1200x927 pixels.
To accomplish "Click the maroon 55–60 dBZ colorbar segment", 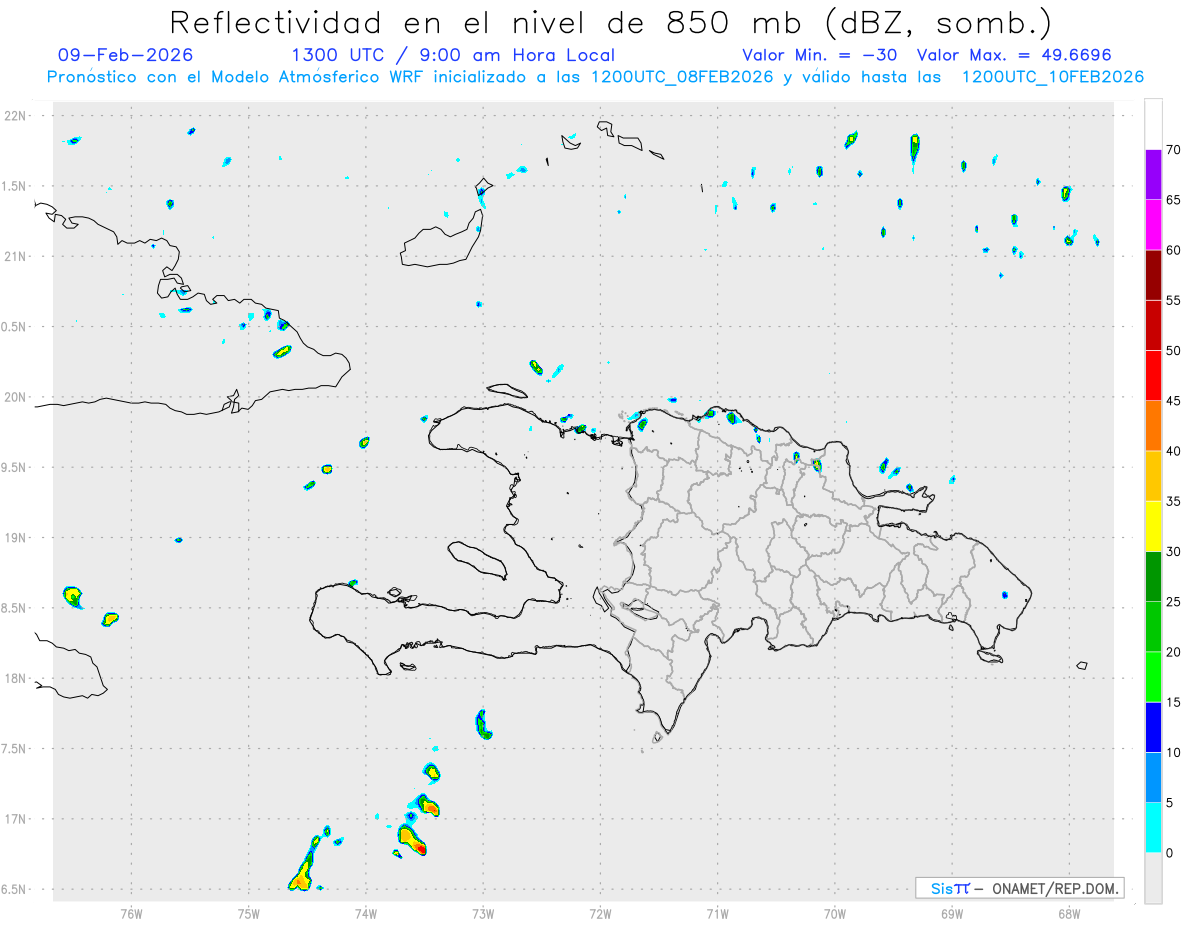I will [x=1153, y=275].
